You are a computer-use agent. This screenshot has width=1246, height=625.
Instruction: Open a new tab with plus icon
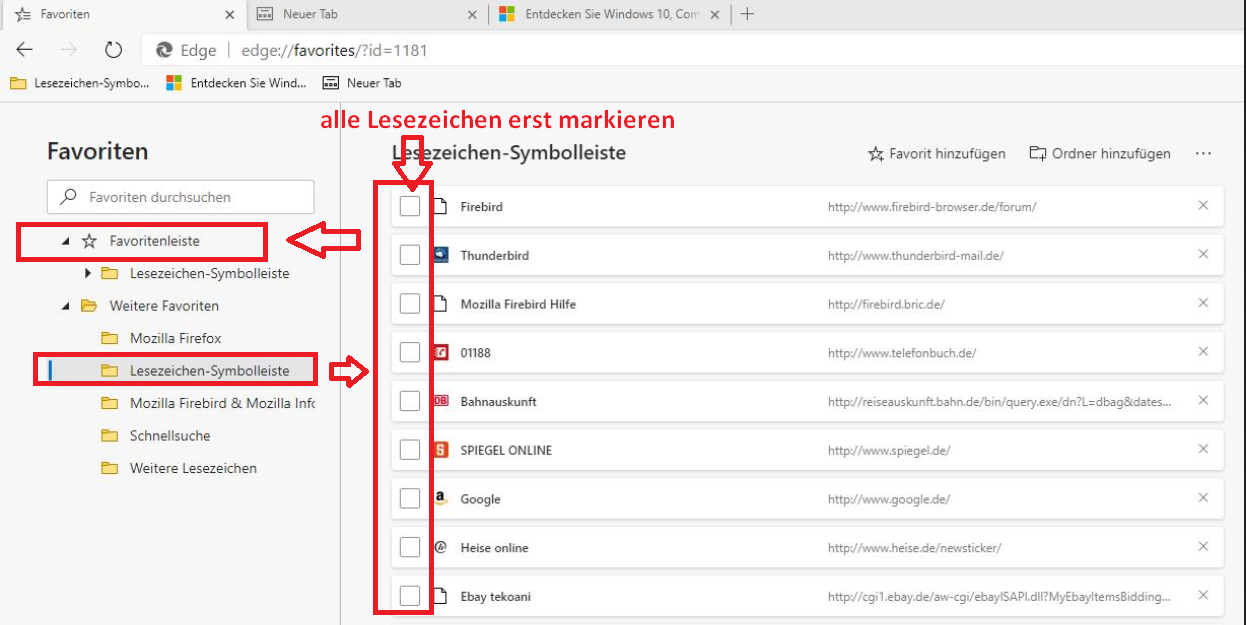pos(747,14)
